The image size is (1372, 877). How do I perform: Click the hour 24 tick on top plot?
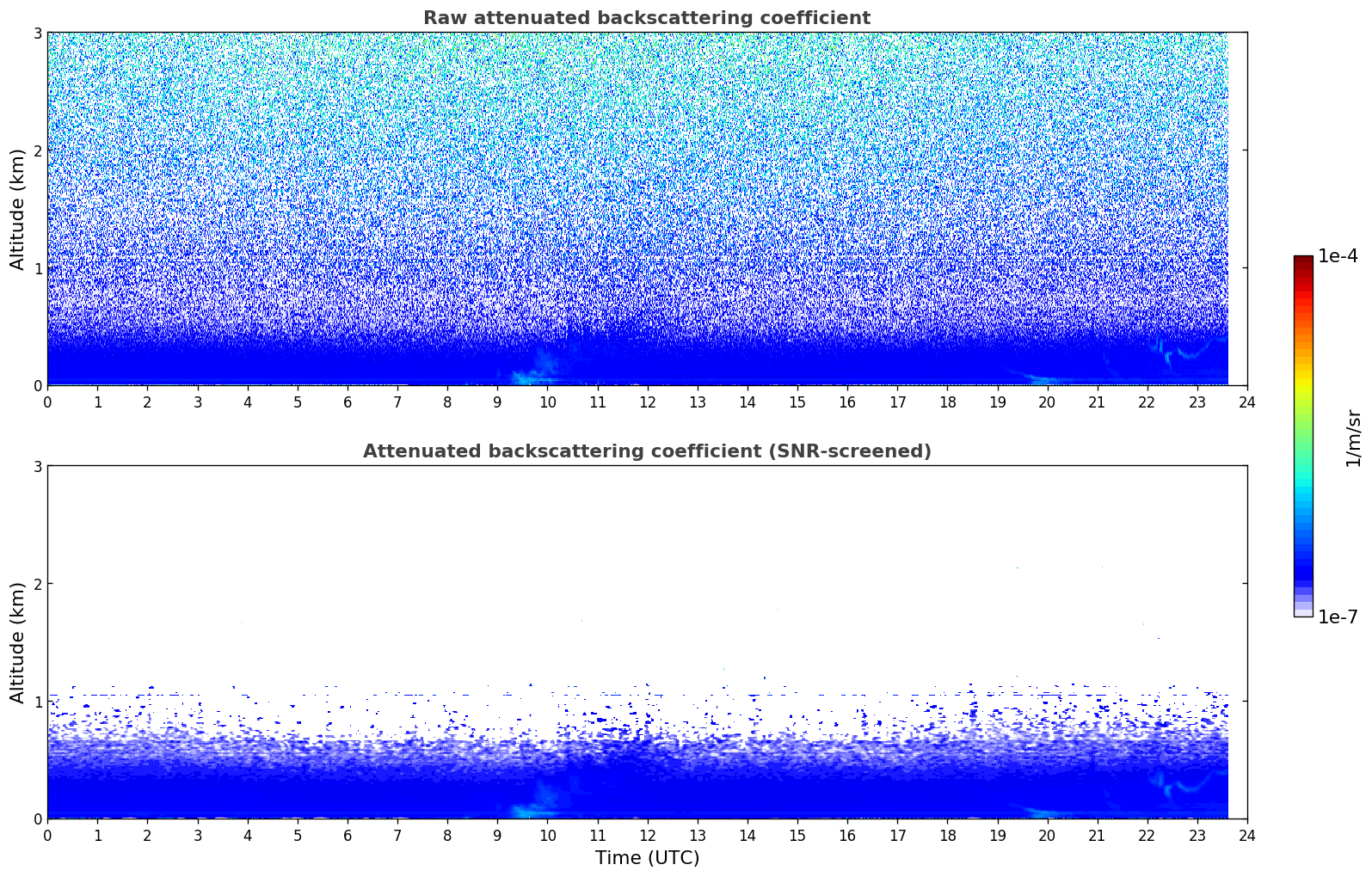(x=1246, y=402)
